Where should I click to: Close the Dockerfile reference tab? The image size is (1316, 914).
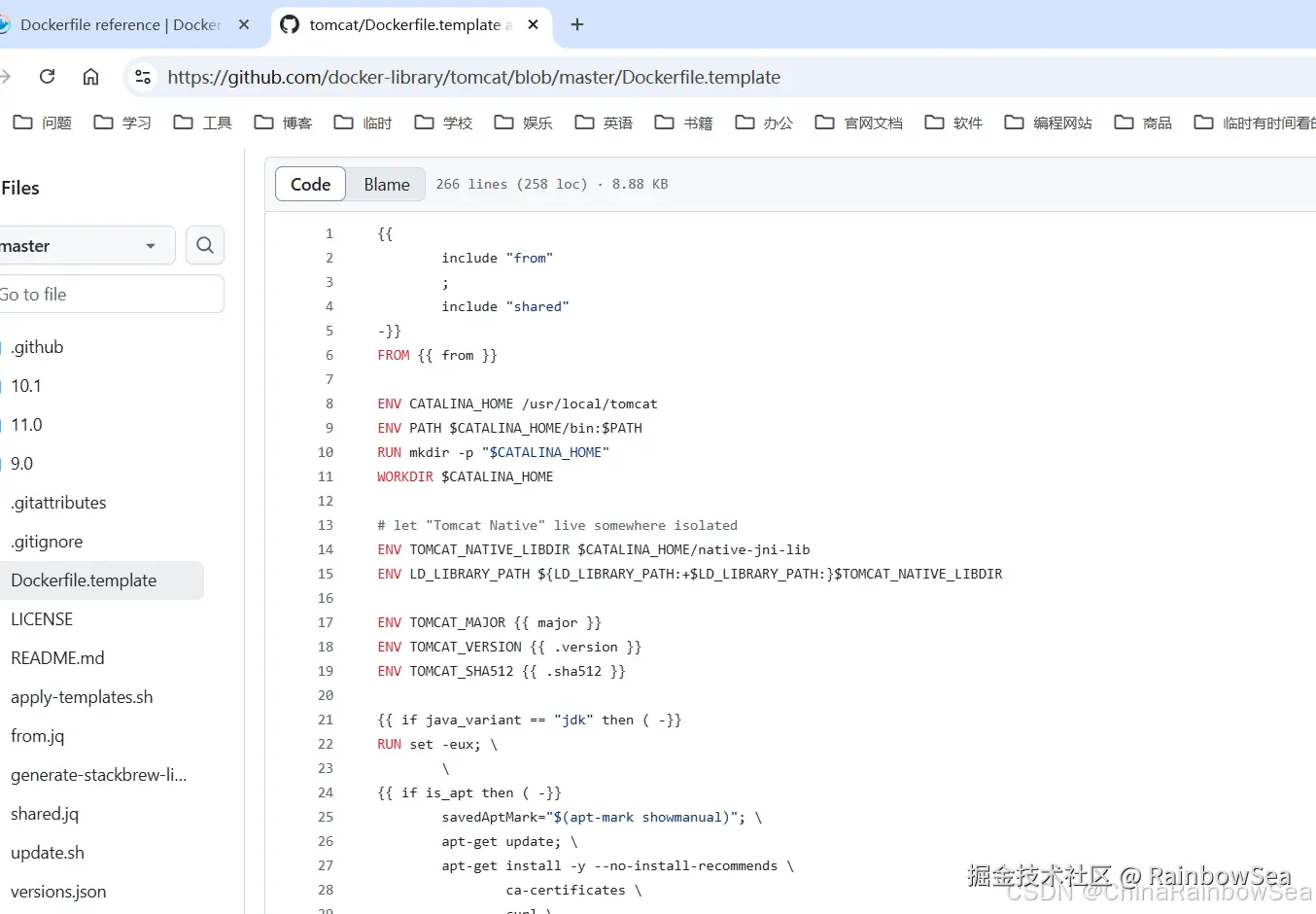[244, 24]
